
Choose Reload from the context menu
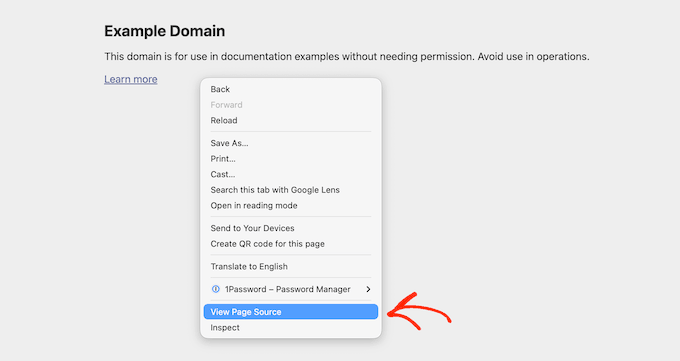pyautogui.click(x=291, y=121)
